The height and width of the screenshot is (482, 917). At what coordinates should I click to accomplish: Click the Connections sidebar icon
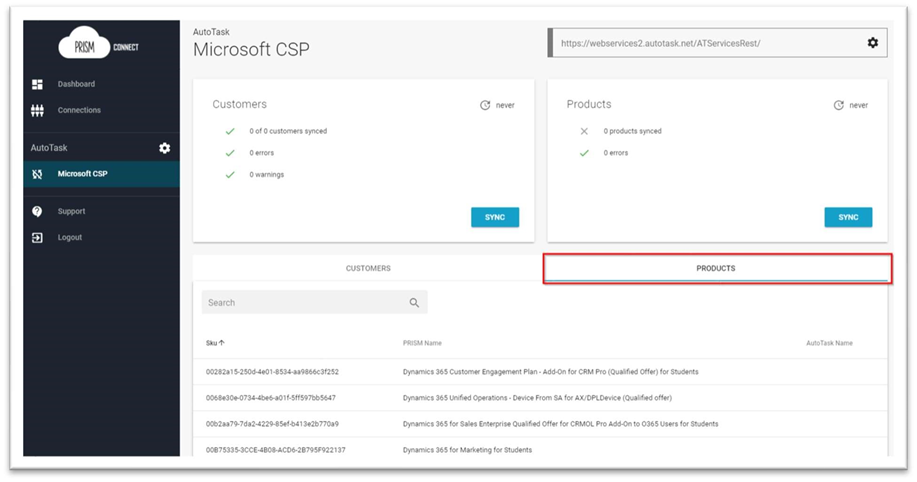[38, 110]
